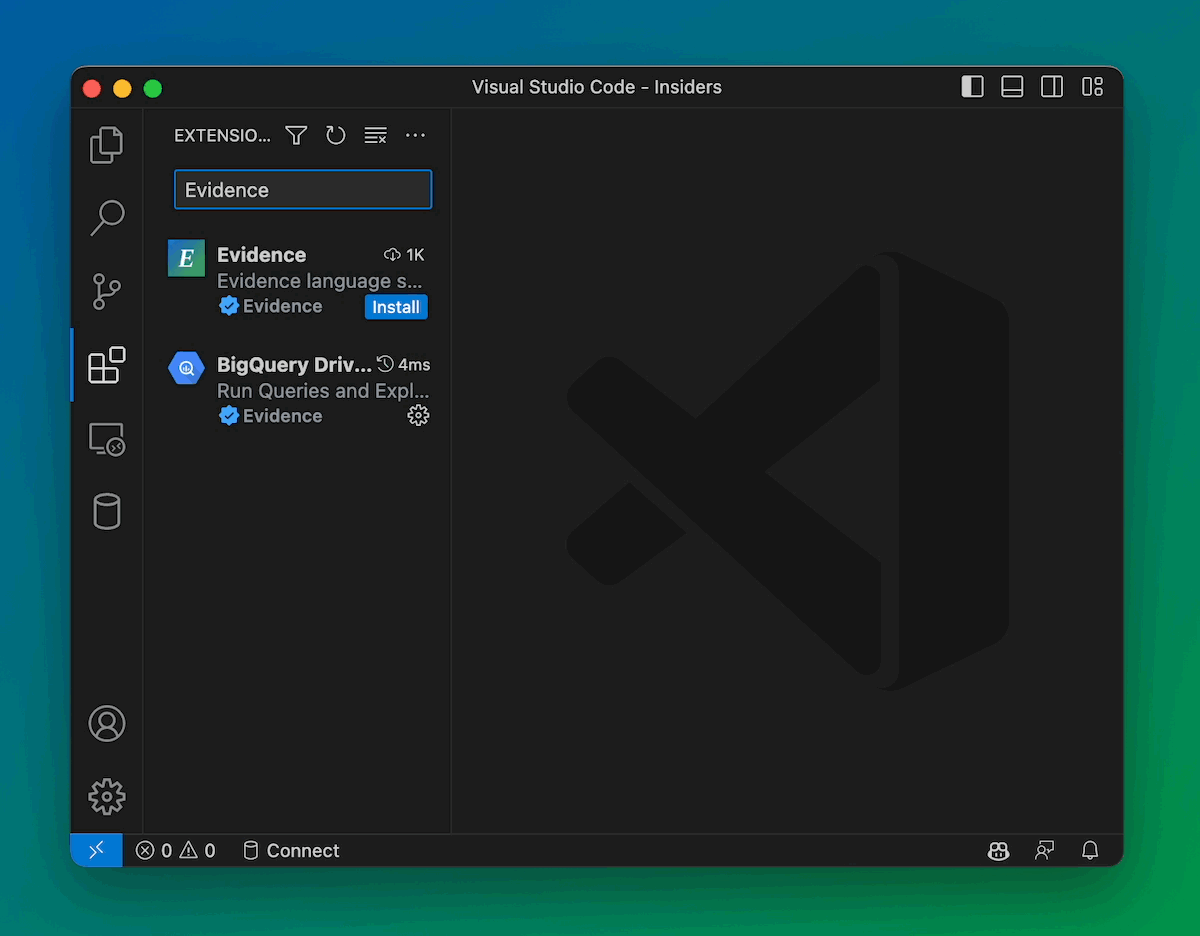Click the 'Run Queries and Expl...' description
The image size is (1200, 936).
[x=323, y=391]
